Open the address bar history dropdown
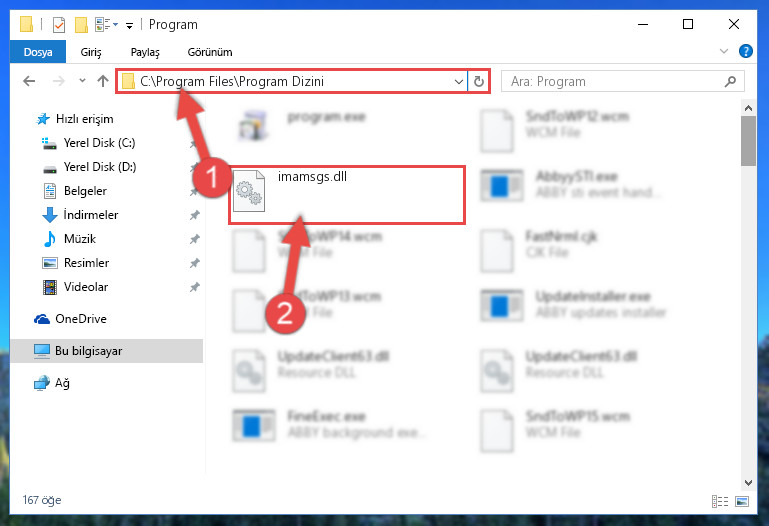Image resolution: width=769 pixels, height=526 pixels. [459, 81]
